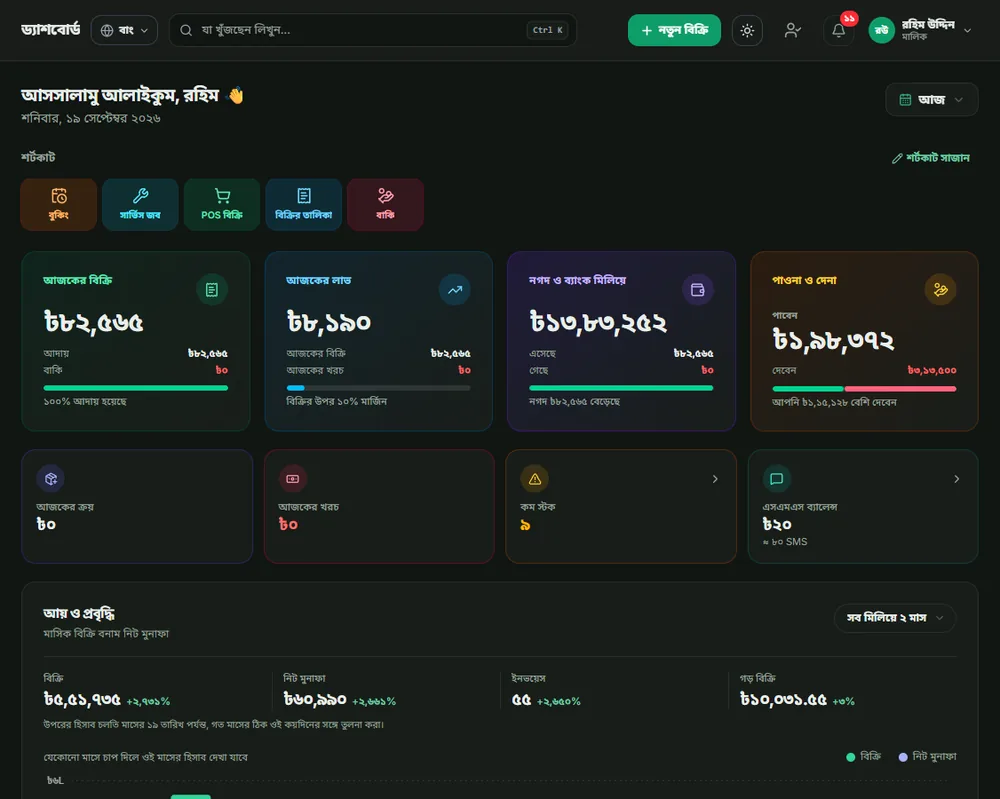
Task: Click the money icon in আজকের খরচ card
Action: tap(293, 478)
